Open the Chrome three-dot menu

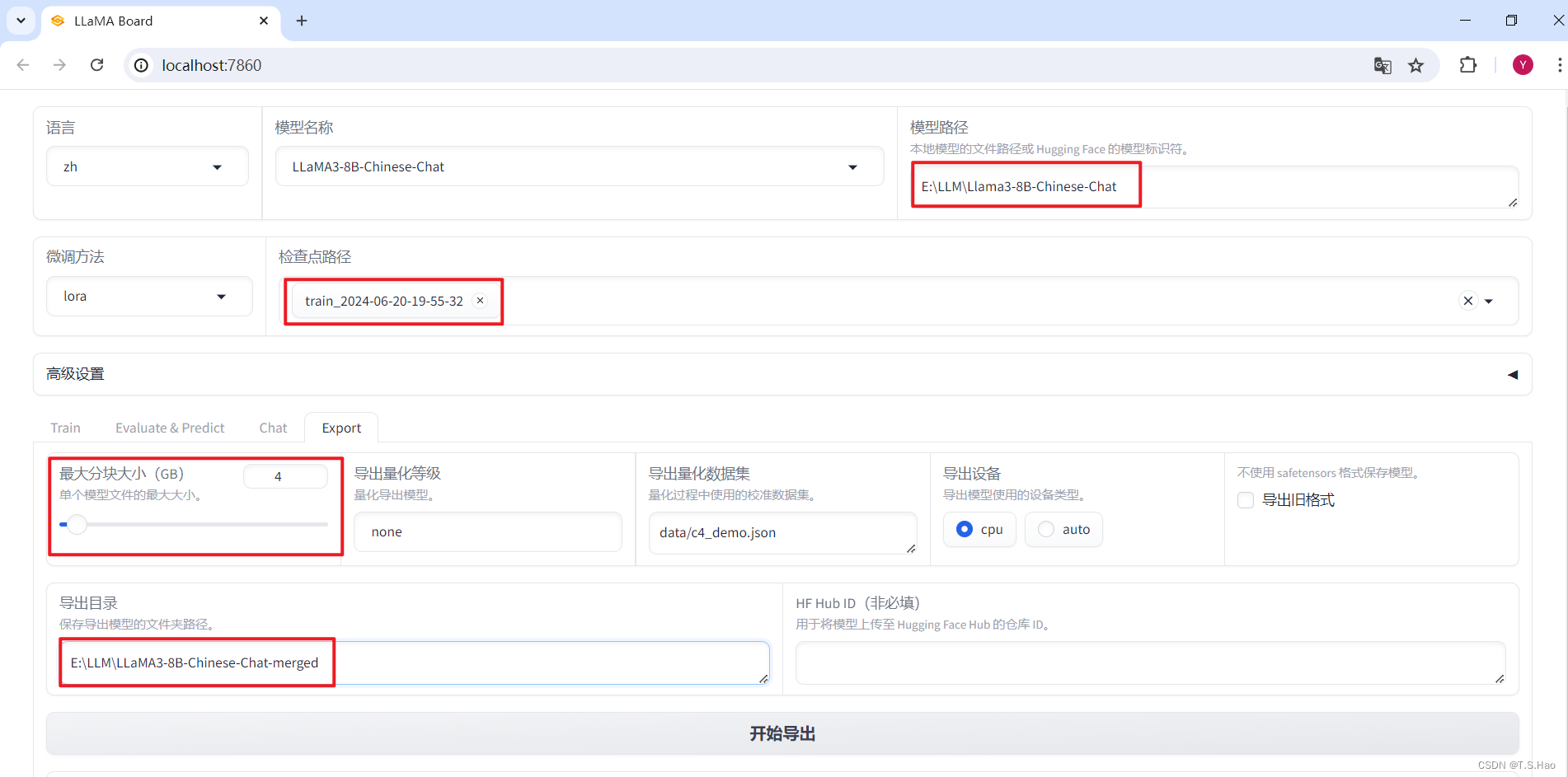1559,65
